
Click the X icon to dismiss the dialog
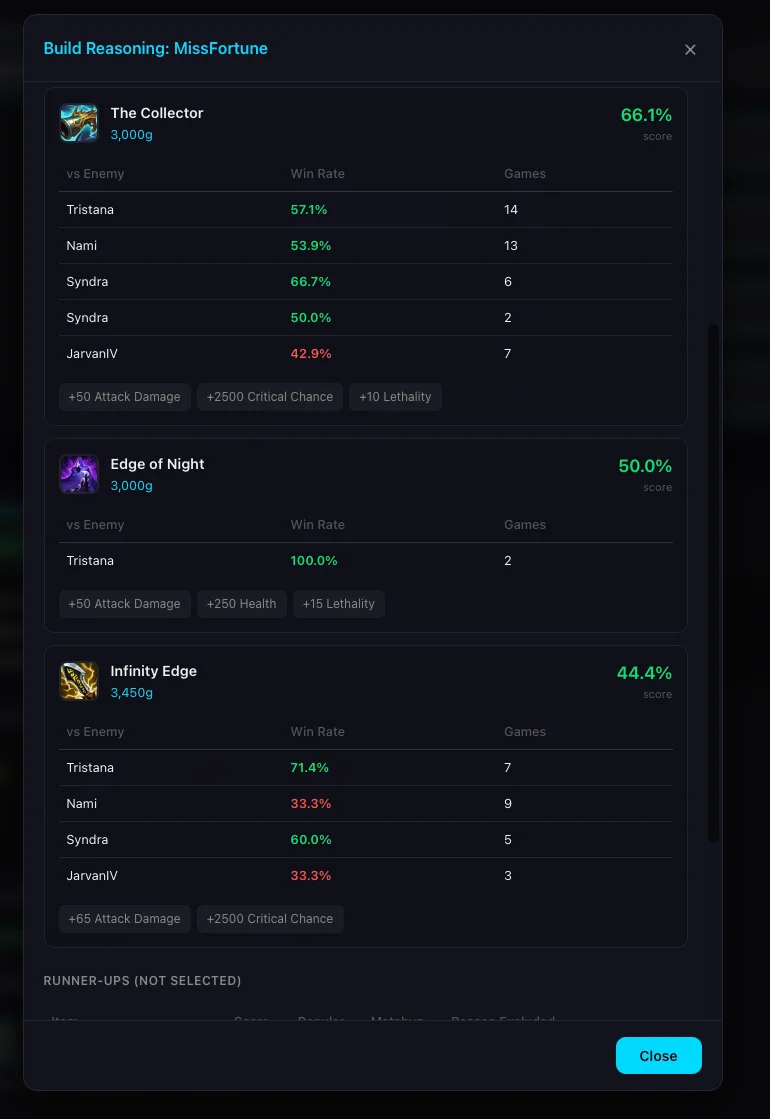pyautogui.click(x=690, y=49)
